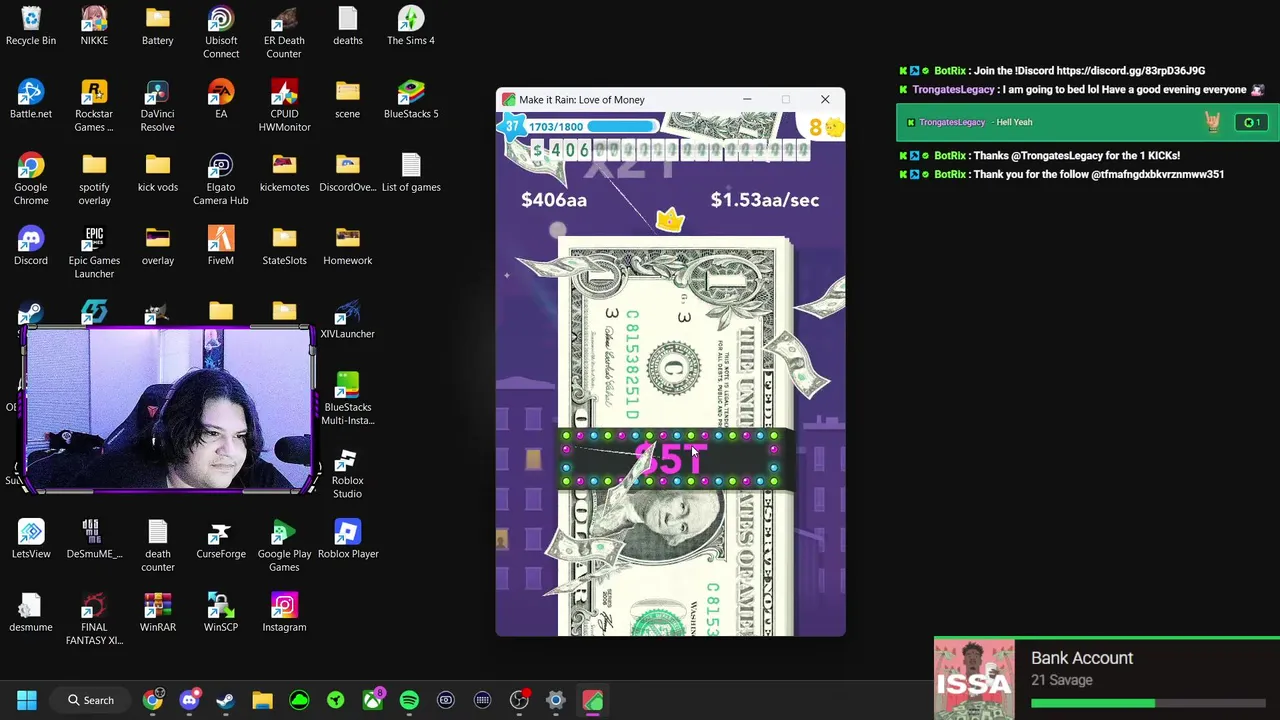
Task: Launch Roblox Studio from the desktop
Action: 347,472
